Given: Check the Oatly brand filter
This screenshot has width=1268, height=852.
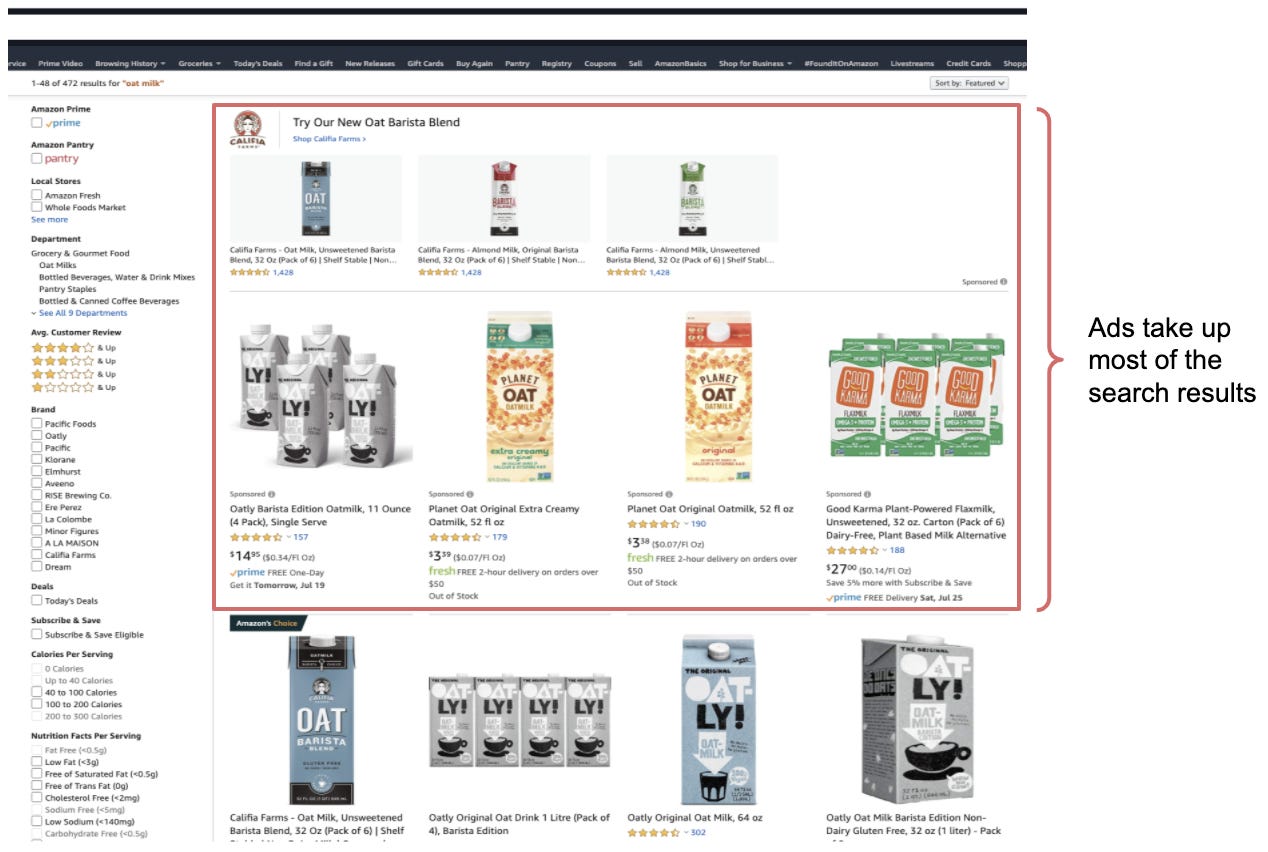Looking at the screenshot, I should [x=36, y=436].
